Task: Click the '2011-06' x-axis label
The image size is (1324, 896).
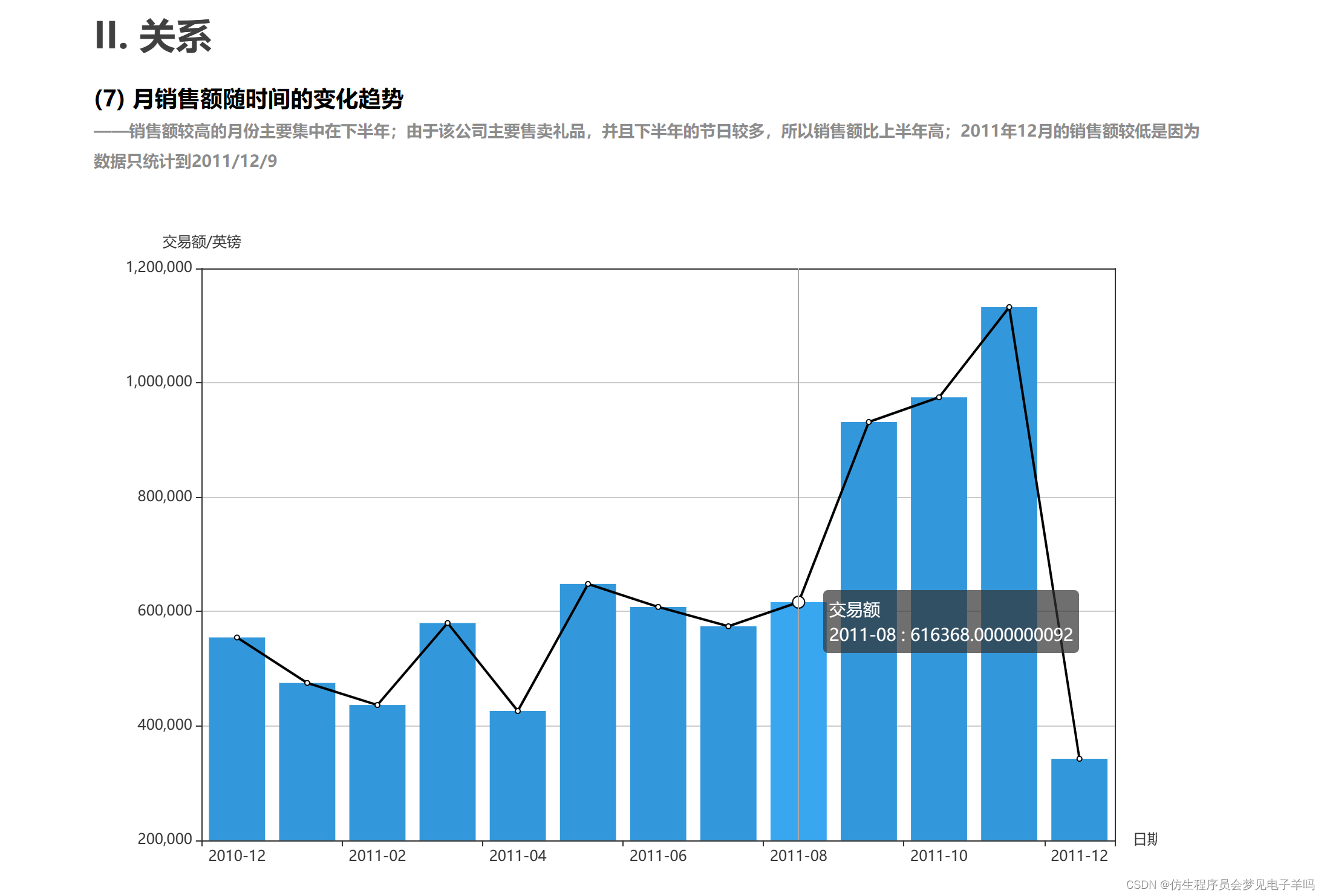Action: point(657,855)
